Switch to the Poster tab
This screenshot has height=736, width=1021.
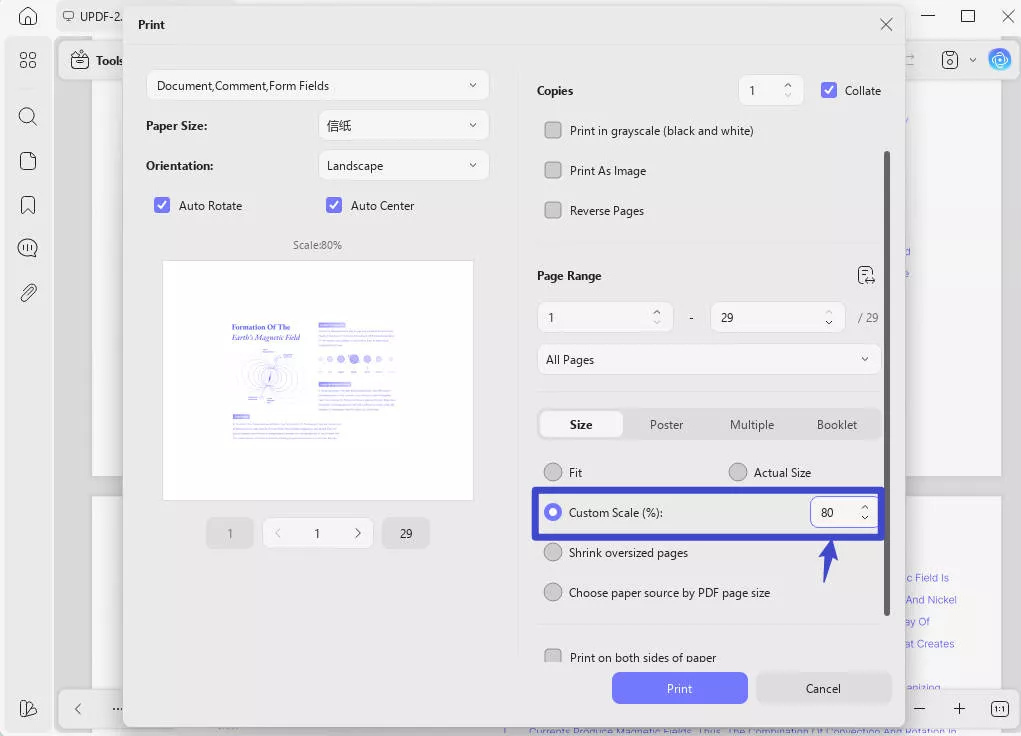click(666, 424)
